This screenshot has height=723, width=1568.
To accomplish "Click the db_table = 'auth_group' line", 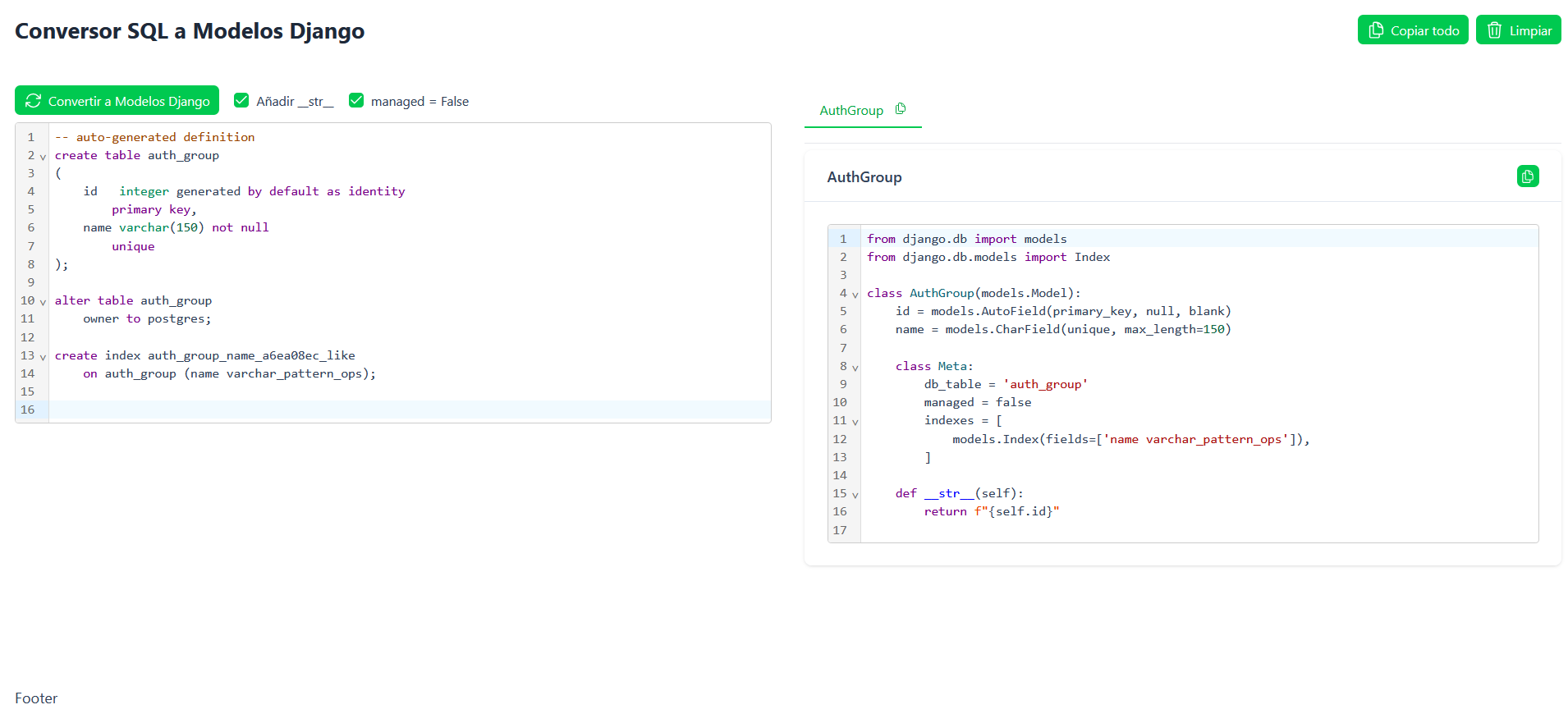I will 1006,384.
